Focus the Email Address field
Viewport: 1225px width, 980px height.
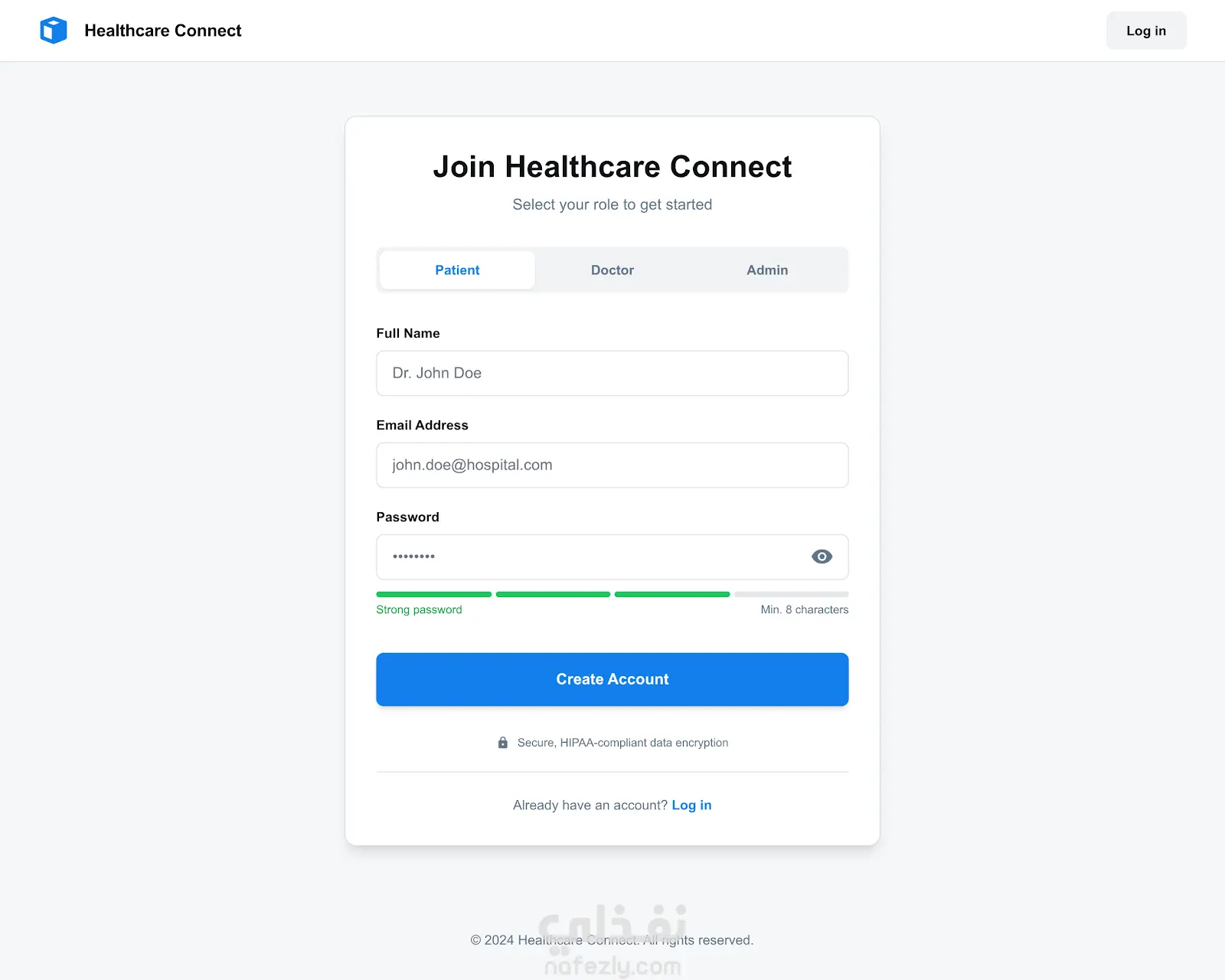612,465
